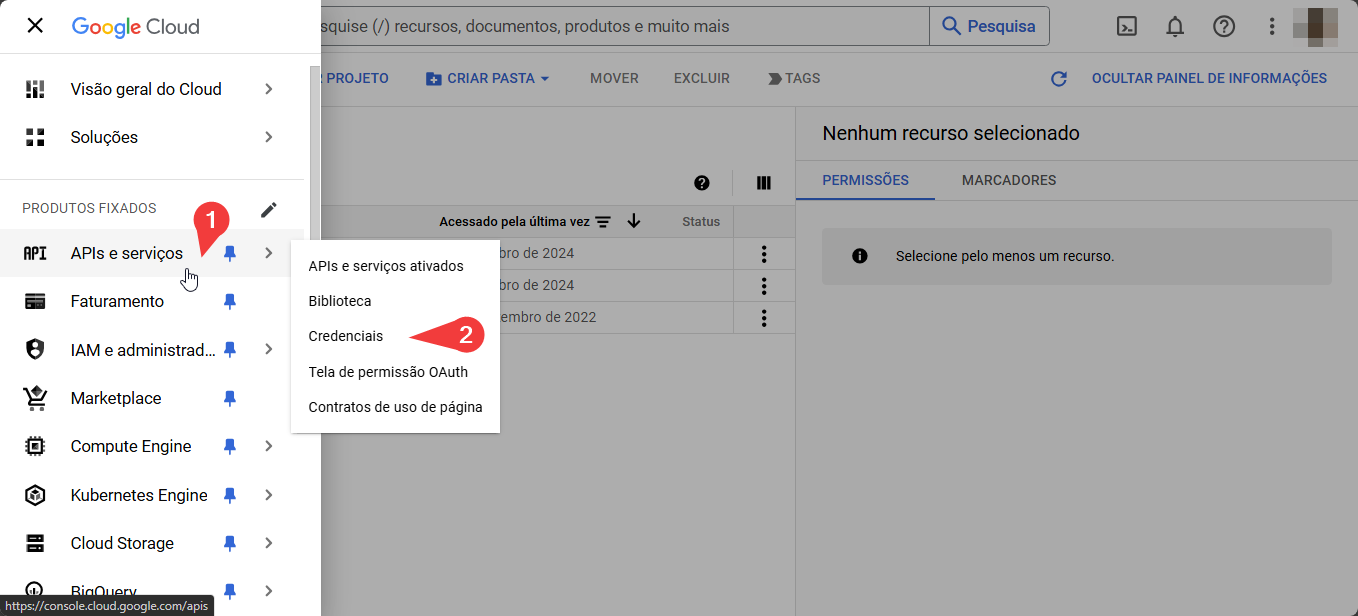Click the search resources input field

(x=625, y=27)
